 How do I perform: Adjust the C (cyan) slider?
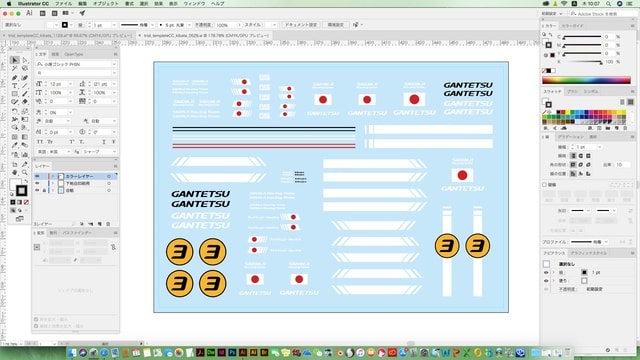pyautogui.click(x=582, y=37)
